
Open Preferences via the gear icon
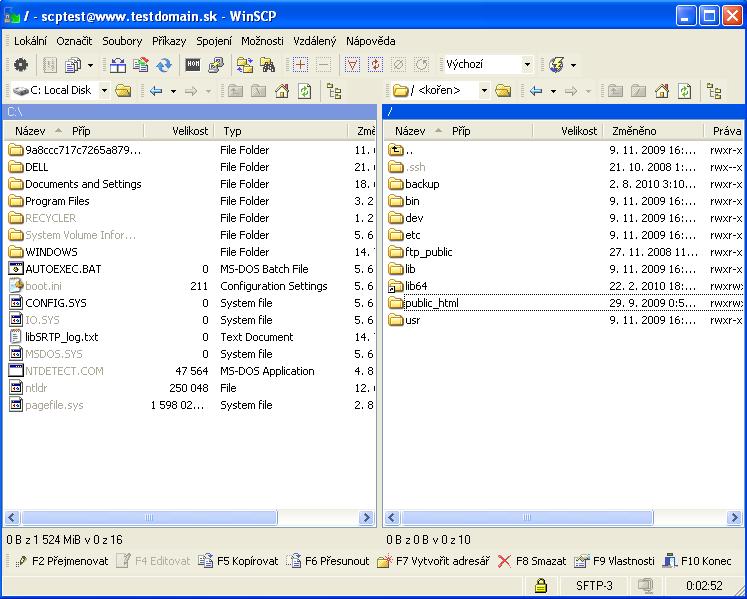click(20, 65)
